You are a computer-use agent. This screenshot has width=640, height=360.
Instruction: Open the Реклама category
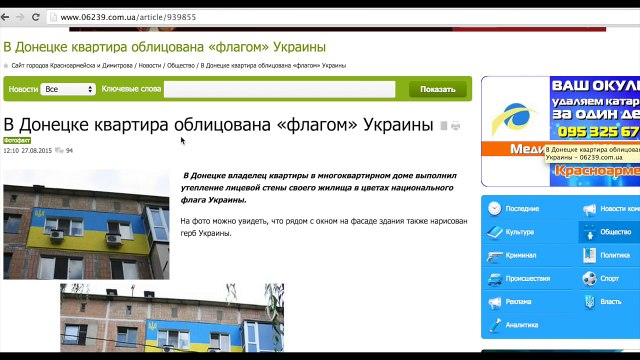518,302
